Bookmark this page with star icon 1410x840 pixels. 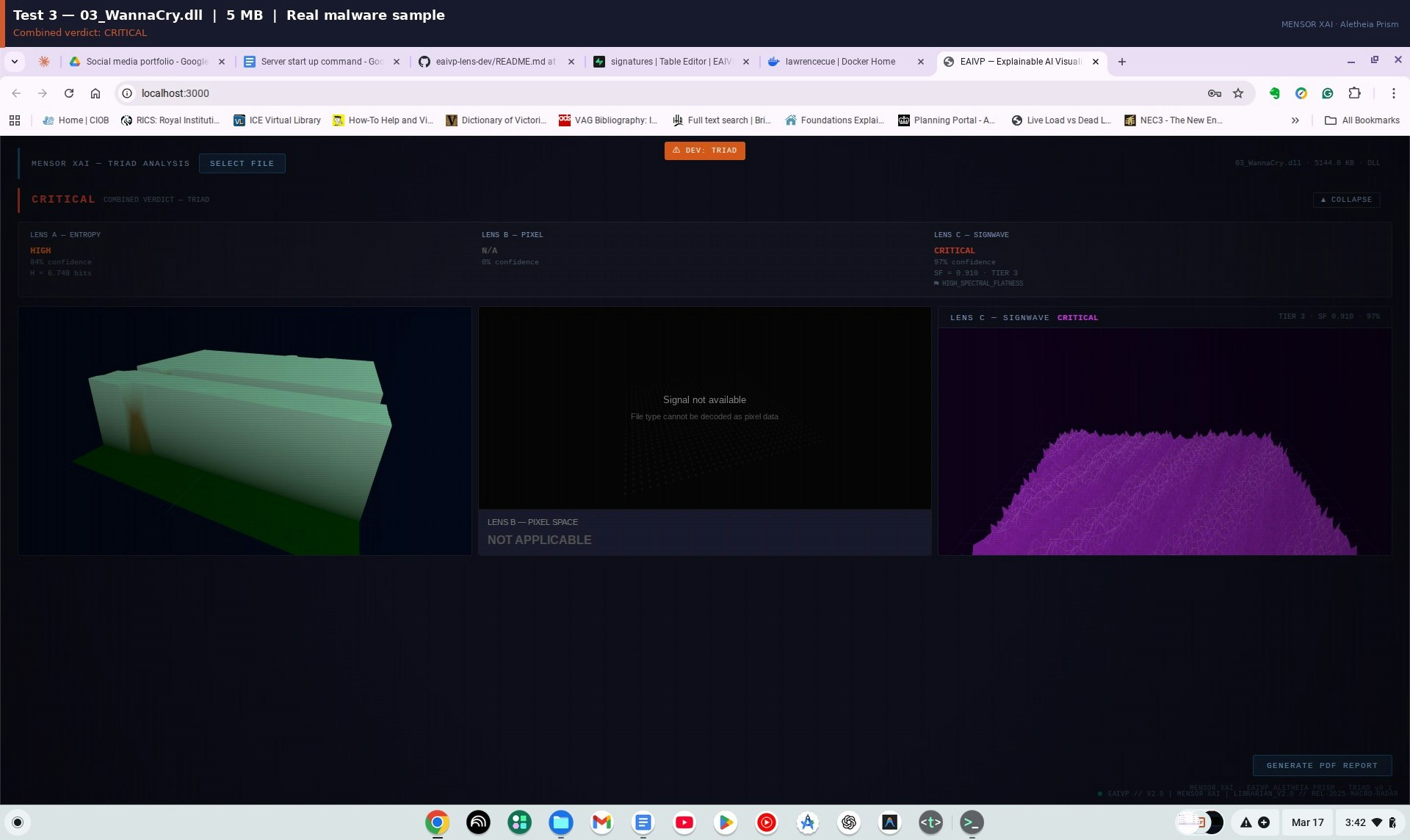(1238, 93)
